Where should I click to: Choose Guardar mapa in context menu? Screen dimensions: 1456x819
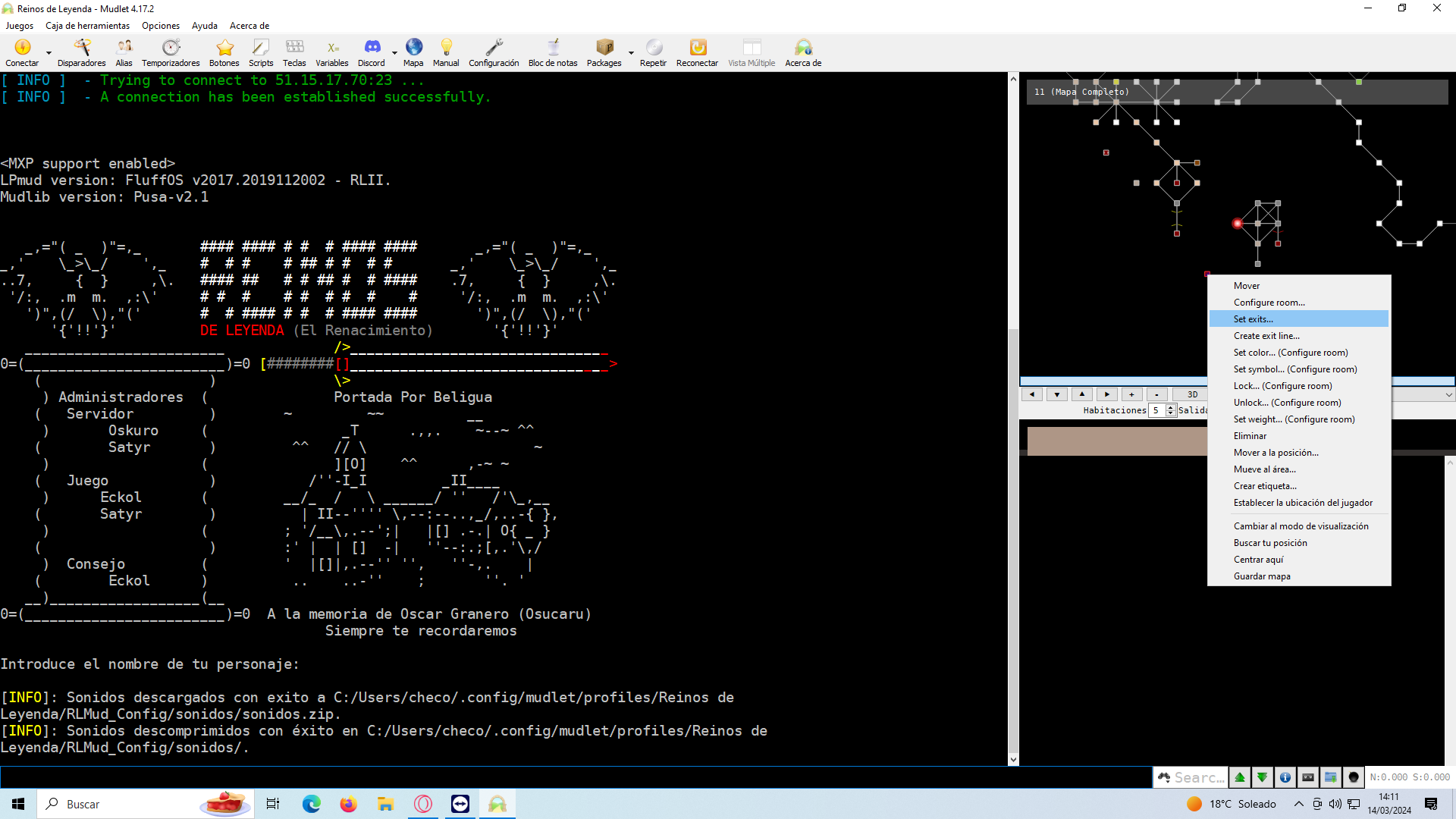click(1299, 576)
